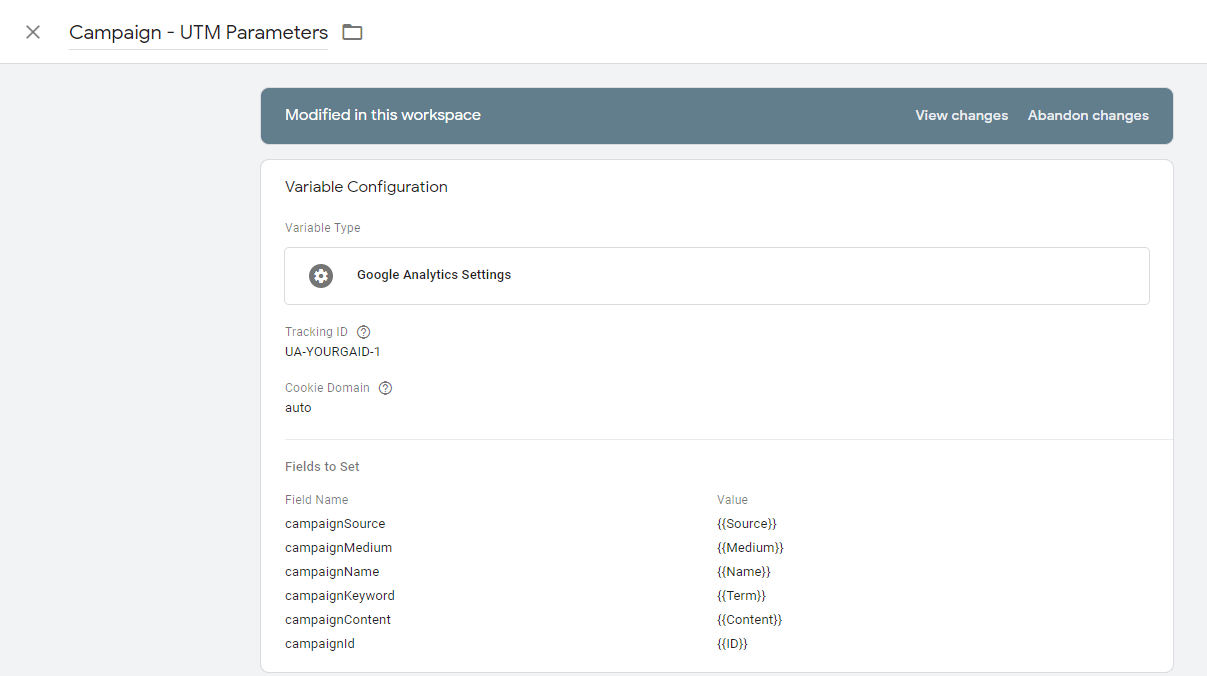
Task: Click the {{Medium}} value
Action: click(x=750, y=548)
